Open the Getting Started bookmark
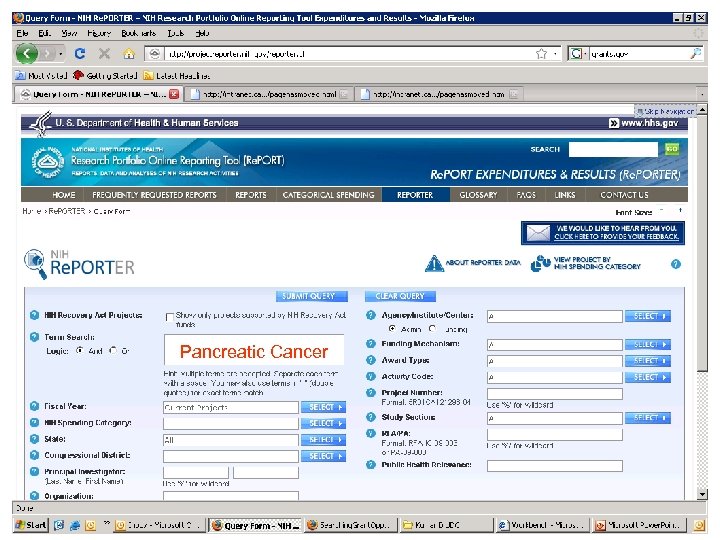Screen dimensions: 720x540 pos(106,75)
